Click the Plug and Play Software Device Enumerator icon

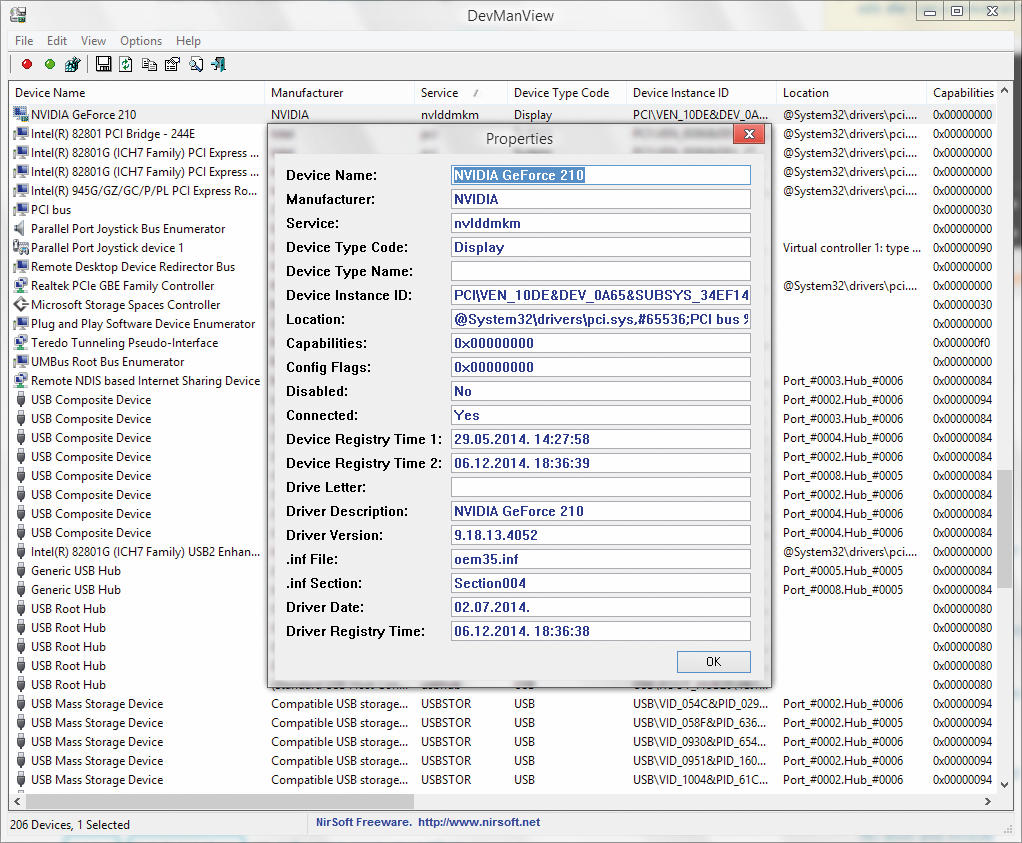pyautogui.click(x=20, y=323)
